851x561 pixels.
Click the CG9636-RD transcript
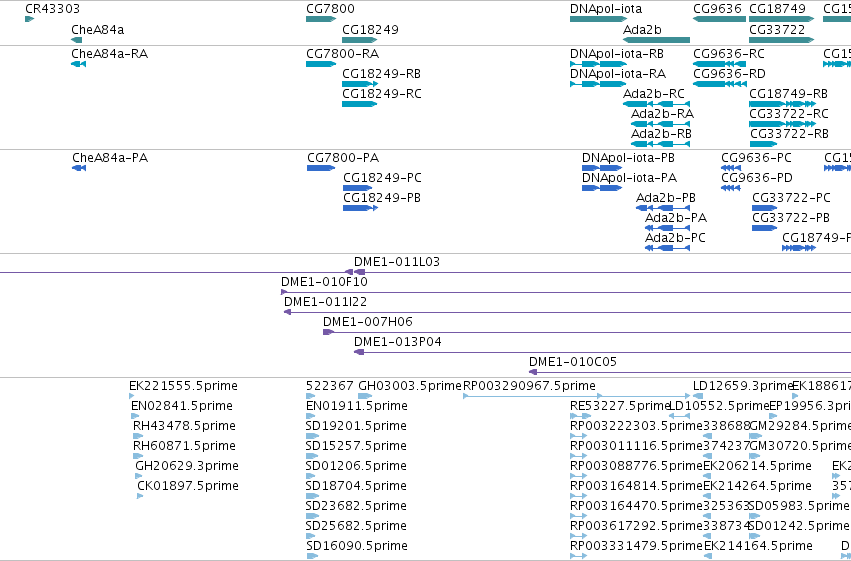click(x=719, y=84)
